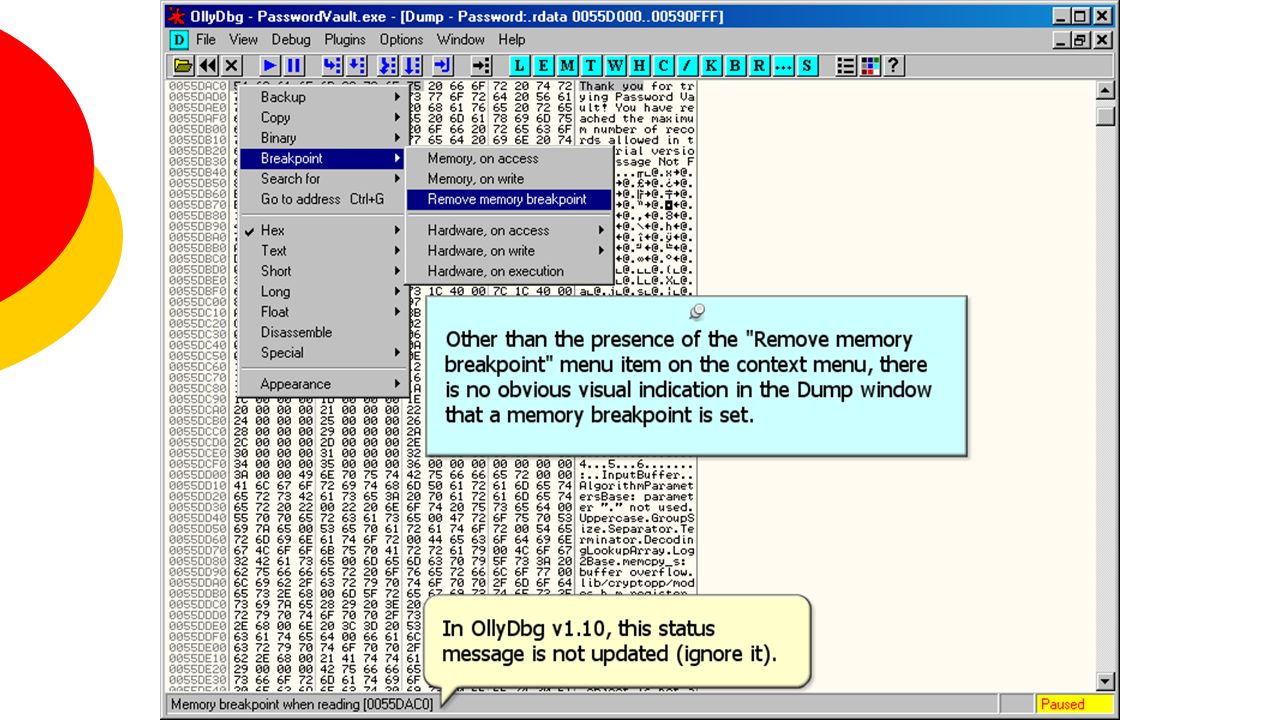Image resolution: width=1280 pixels, height=720 pixels.
Task: Show Source window via S button
Action: 807,66
